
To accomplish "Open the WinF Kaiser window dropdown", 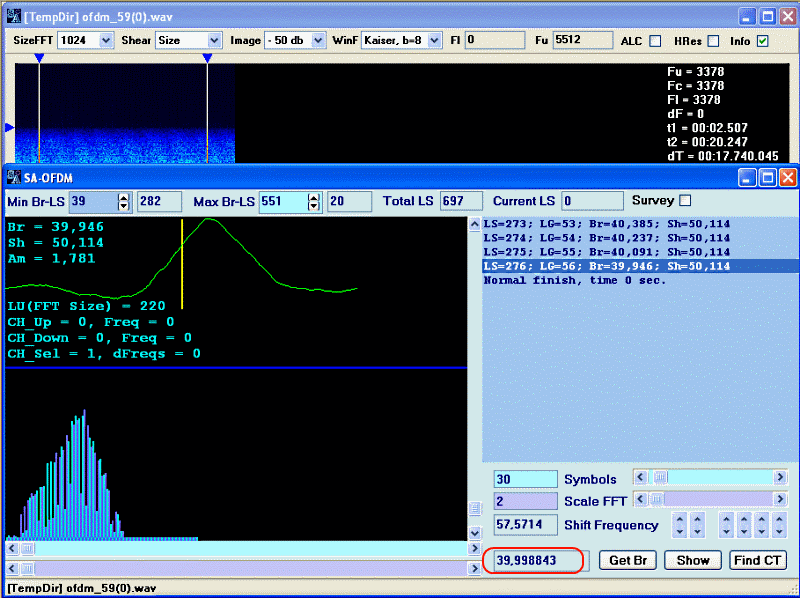I will pyautogui.click(x=433, y=40).
